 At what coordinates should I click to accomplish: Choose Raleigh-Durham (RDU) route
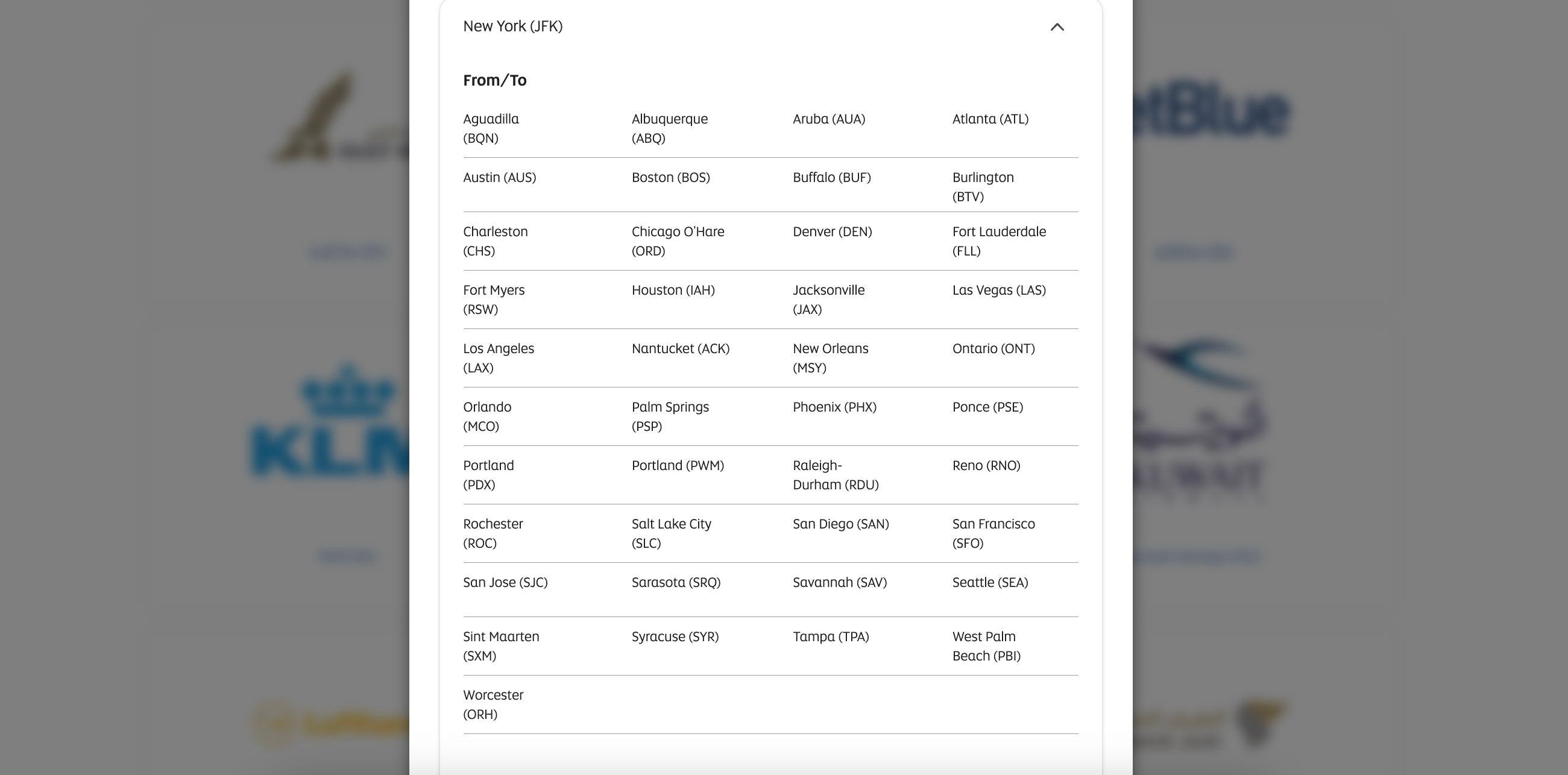point(835,474)
